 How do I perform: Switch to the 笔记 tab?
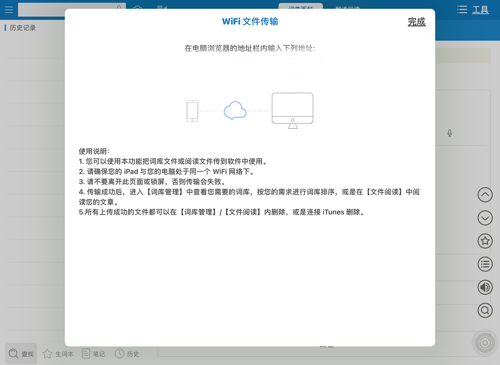click(x=94, y=354)
